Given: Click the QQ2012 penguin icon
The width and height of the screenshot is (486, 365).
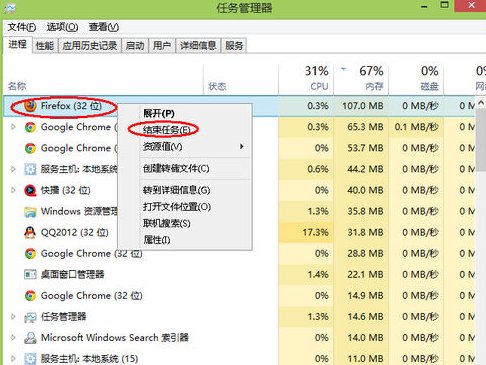Looking at the screenshot, I should coord(30,232).
